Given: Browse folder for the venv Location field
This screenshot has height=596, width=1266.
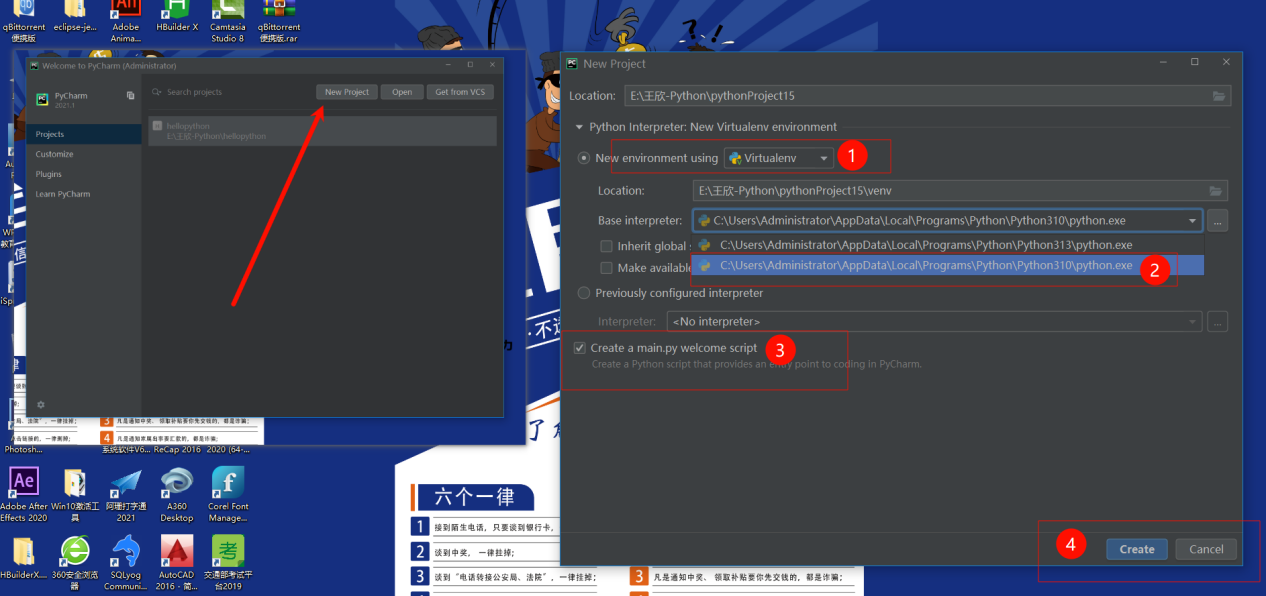Looking at the screenshot, I should coord(1215,191).
